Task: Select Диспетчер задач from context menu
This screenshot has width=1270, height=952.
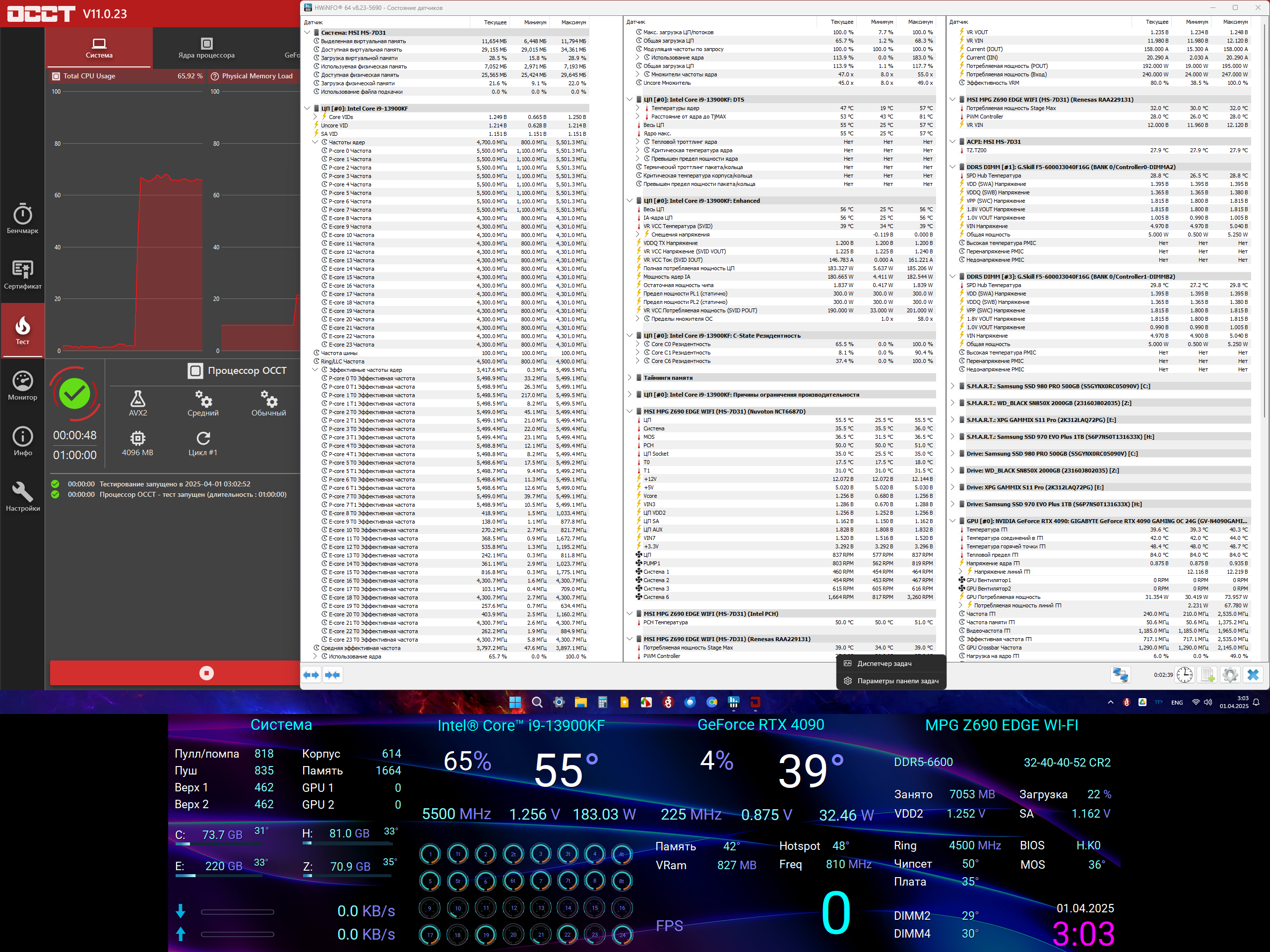Action: click(884, 663)
